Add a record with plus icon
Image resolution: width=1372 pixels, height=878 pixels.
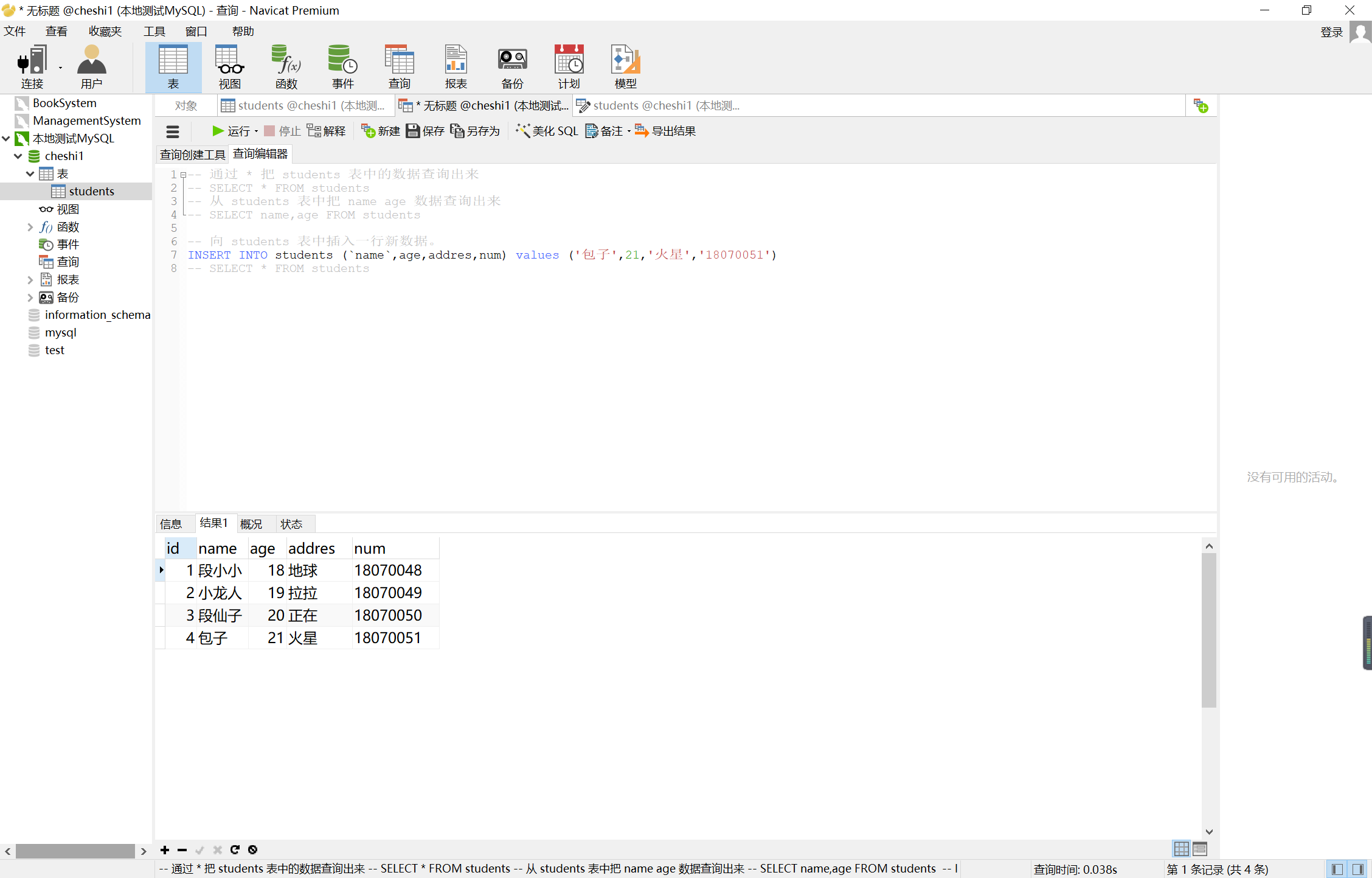(x=165, y=849)
